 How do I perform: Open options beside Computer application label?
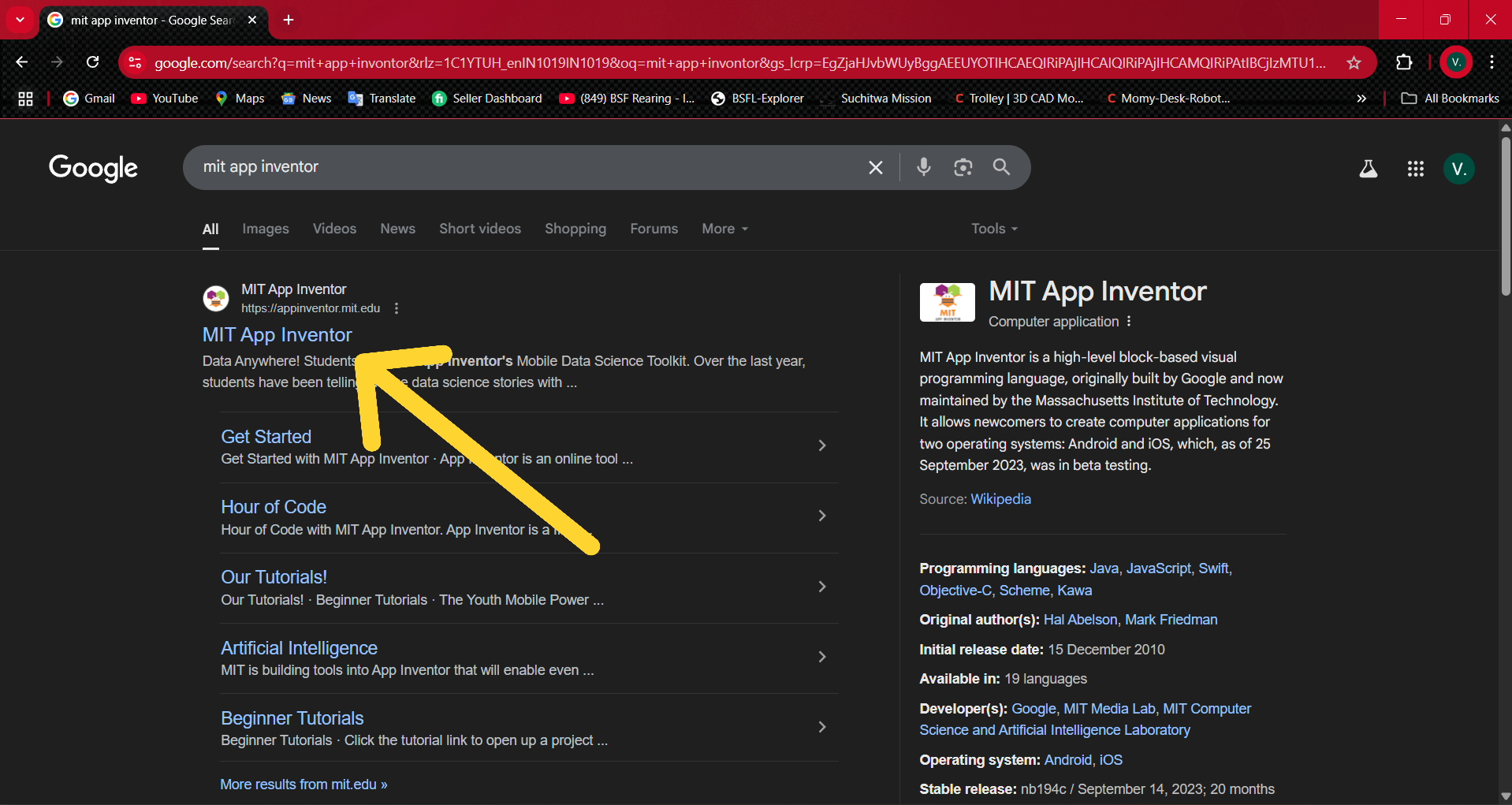click(x=1129, y=322)
